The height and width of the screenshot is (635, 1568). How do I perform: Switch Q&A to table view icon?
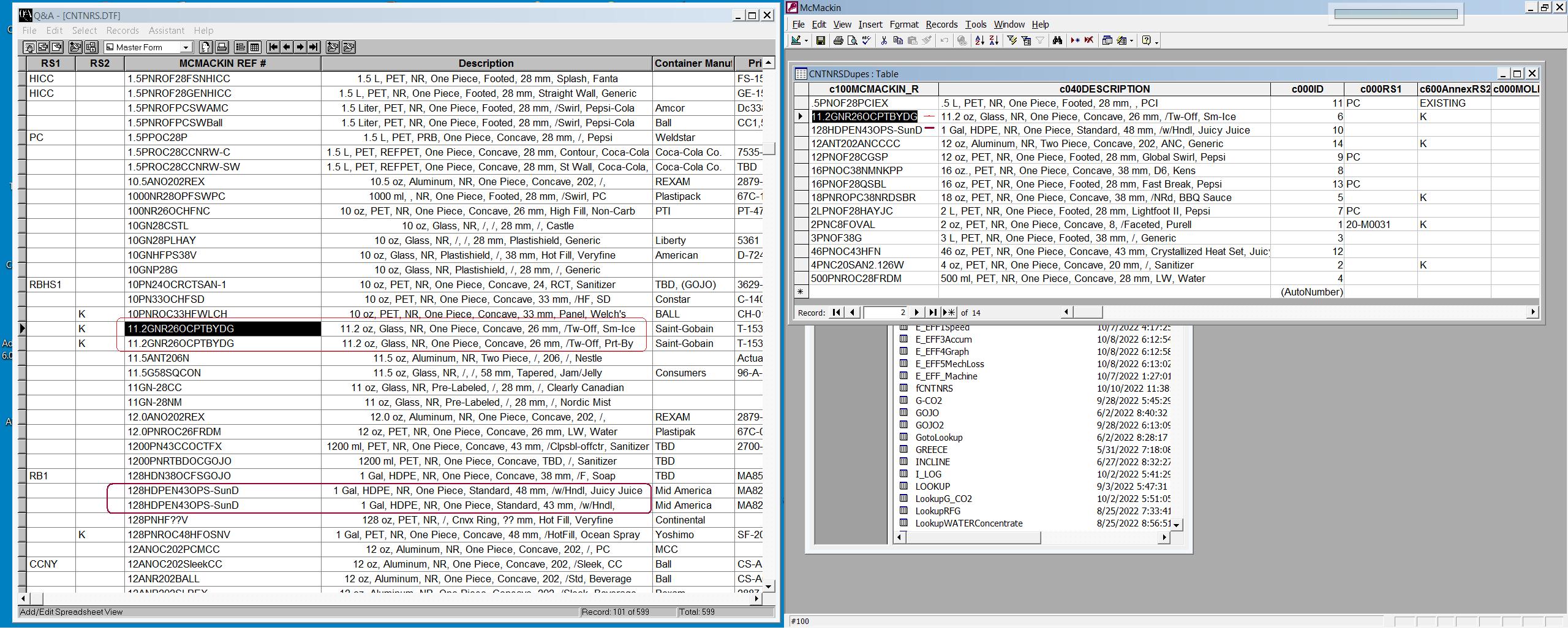pyautogui.click(x=254, y=47)
